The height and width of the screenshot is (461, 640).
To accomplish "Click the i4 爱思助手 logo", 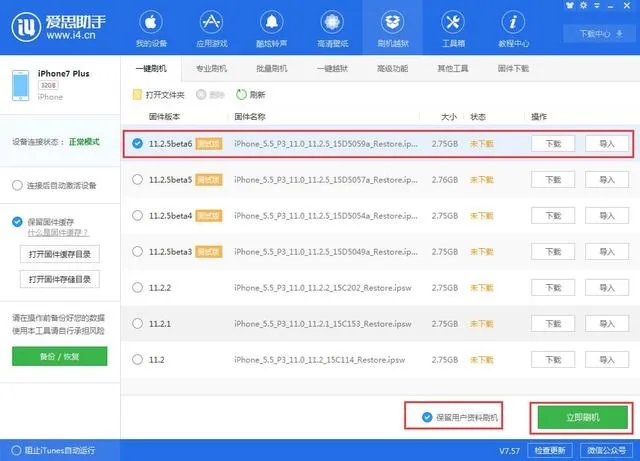I will (x=58, y=27).
